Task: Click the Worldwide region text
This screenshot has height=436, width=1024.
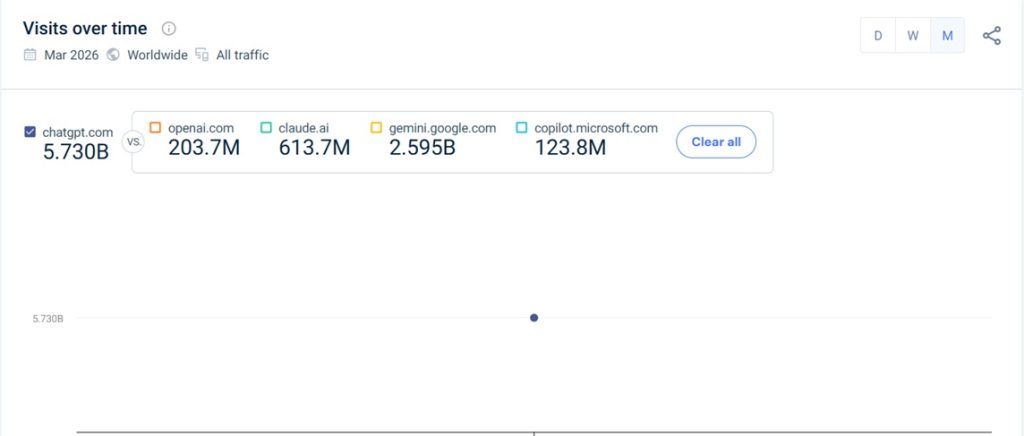Action: (x=157, y=55)
